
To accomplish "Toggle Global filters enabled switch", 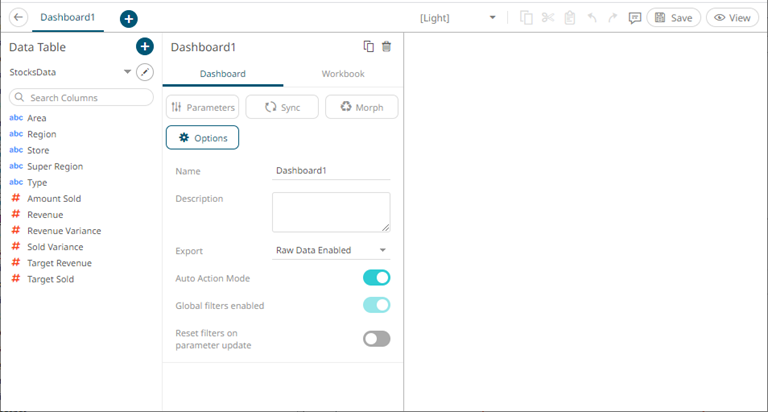I will click(376, 305).
